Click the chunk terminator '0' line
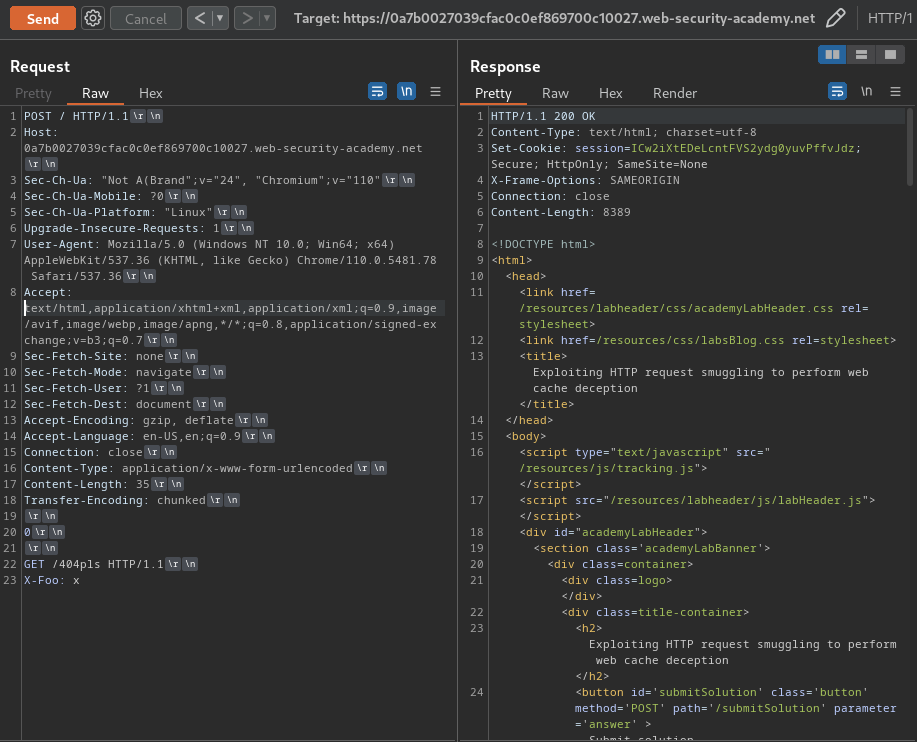The width and height of the screenshot is (917, 742). (x=27, y=532)
